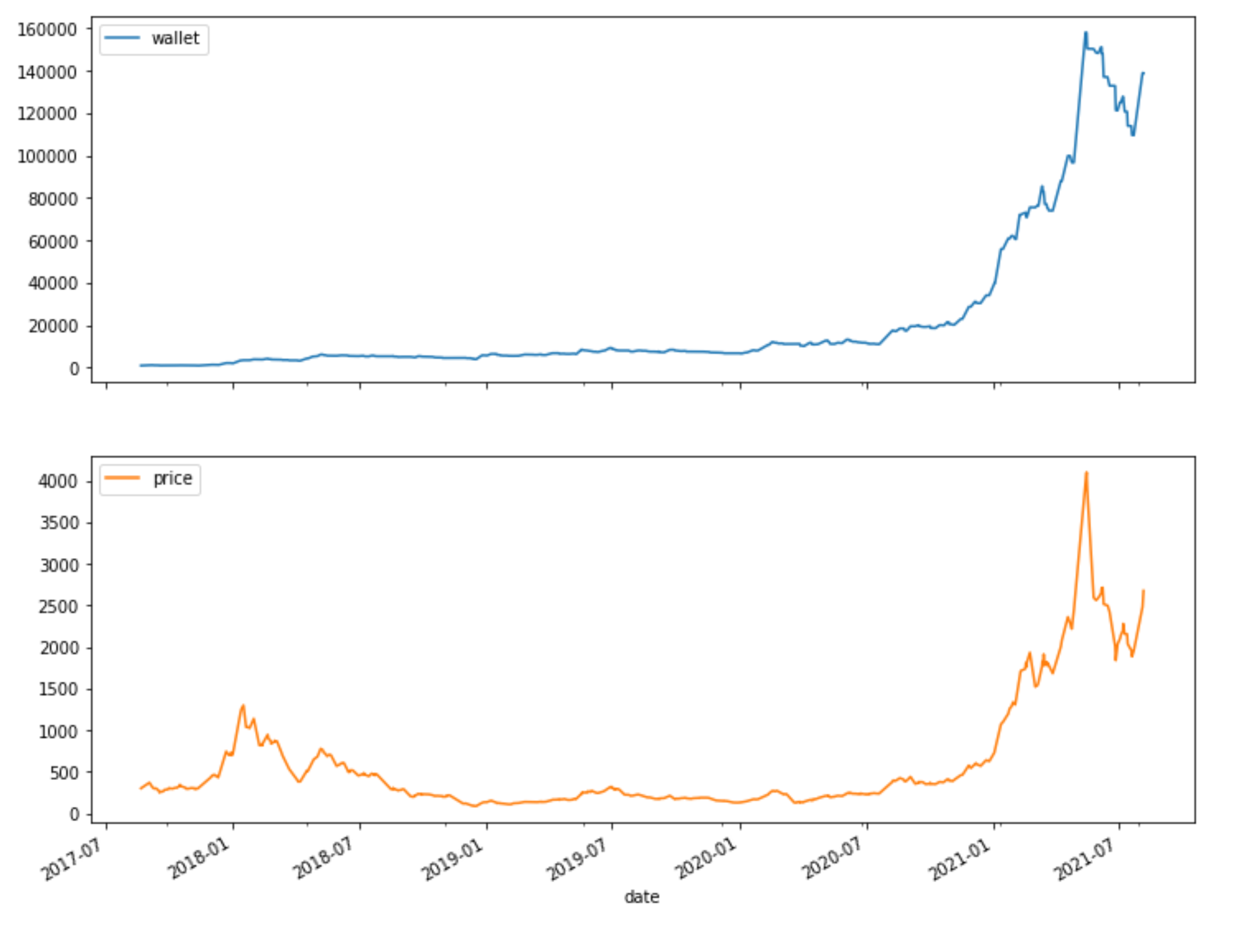Image resolution: width=1255 pixels, height=952 pixels.
Task: Click the 2018-07 date tick label
Action: coord(325,858)
